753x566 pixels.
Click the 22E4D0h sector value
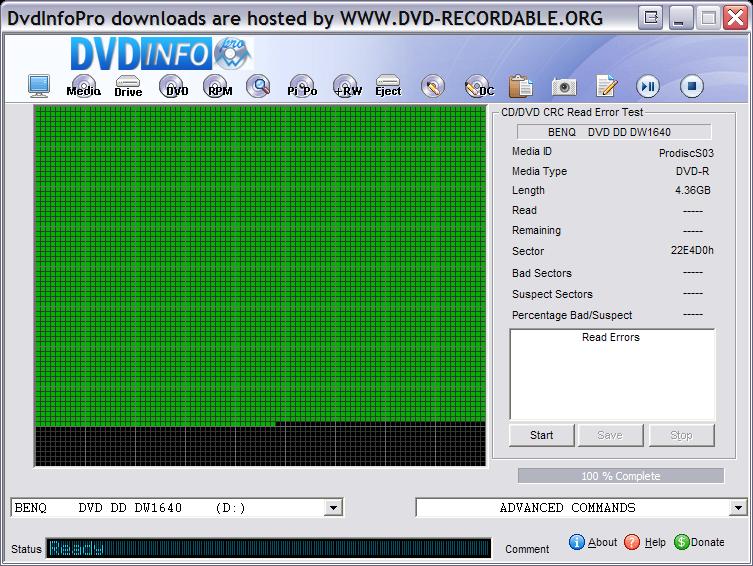pos(692,251)
